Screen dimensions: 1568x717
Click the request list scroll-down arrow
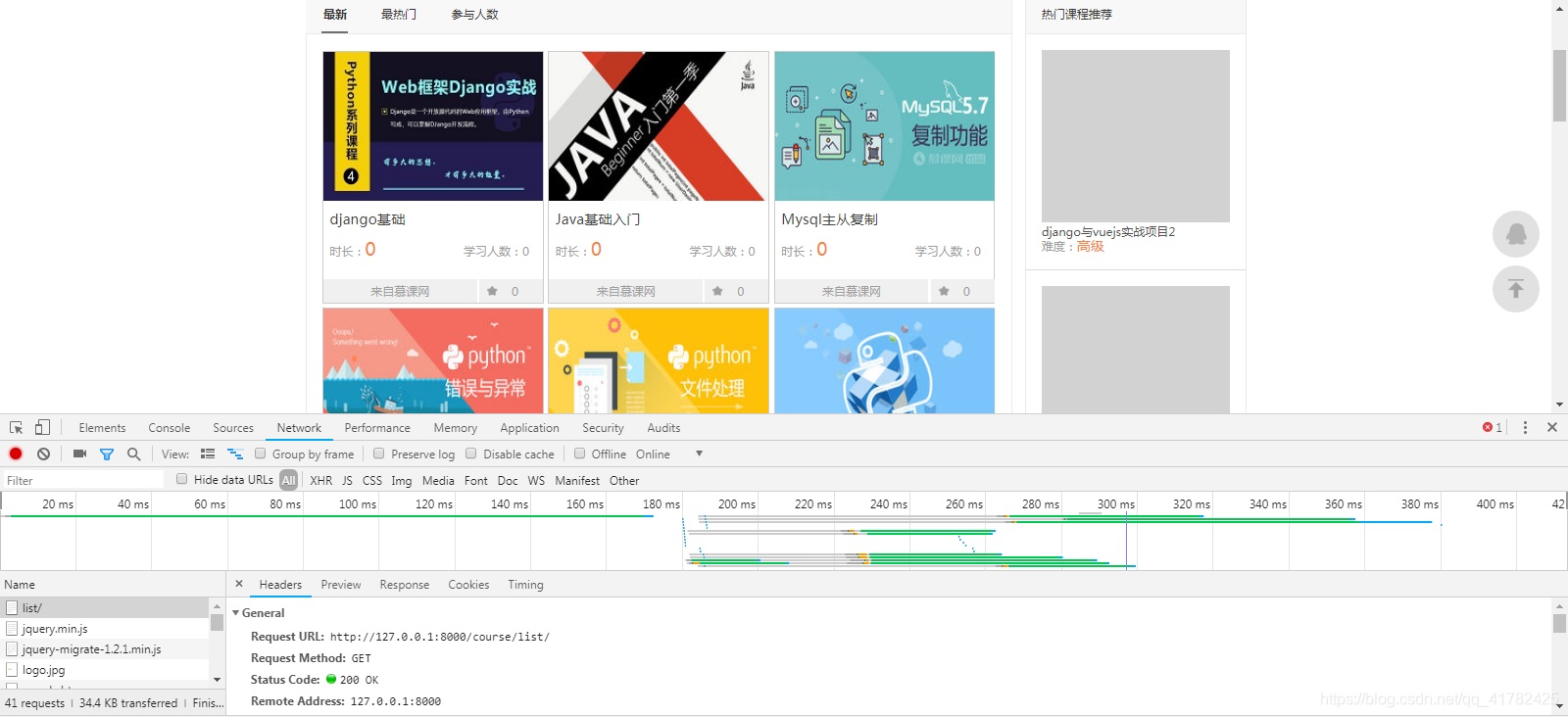pyautogui.click(x=217, y=680)
